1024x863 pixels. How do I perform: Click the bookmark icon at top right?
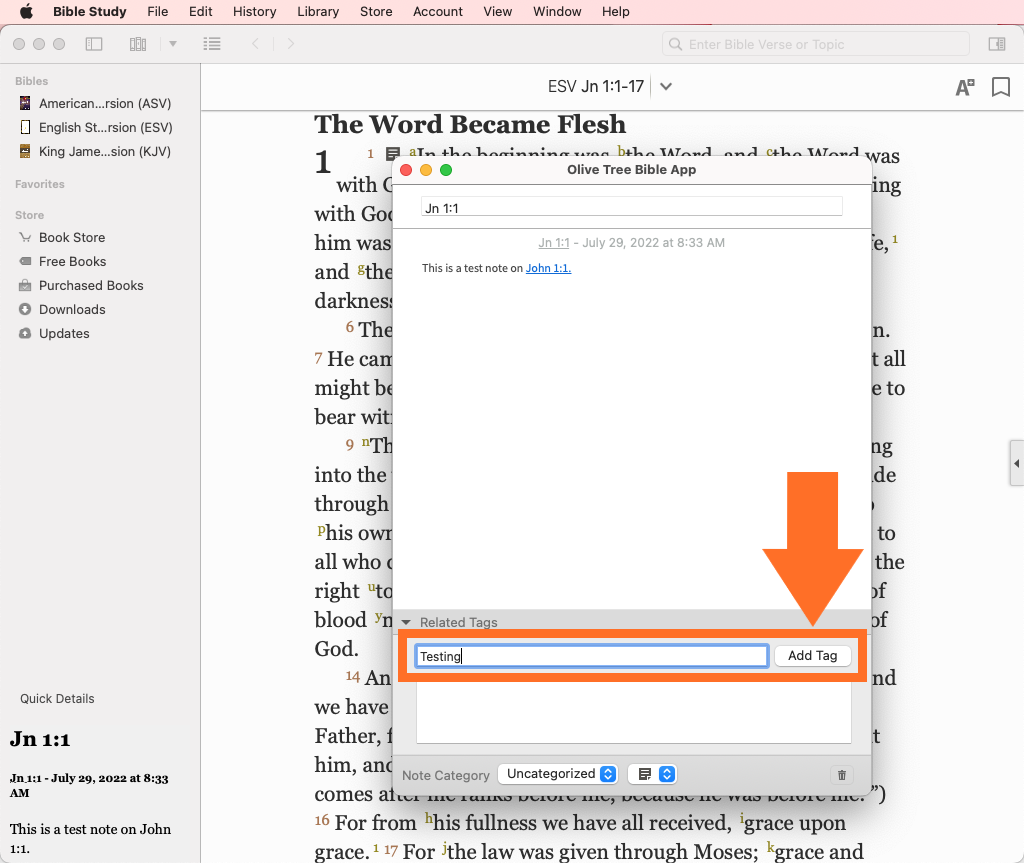1000,87
